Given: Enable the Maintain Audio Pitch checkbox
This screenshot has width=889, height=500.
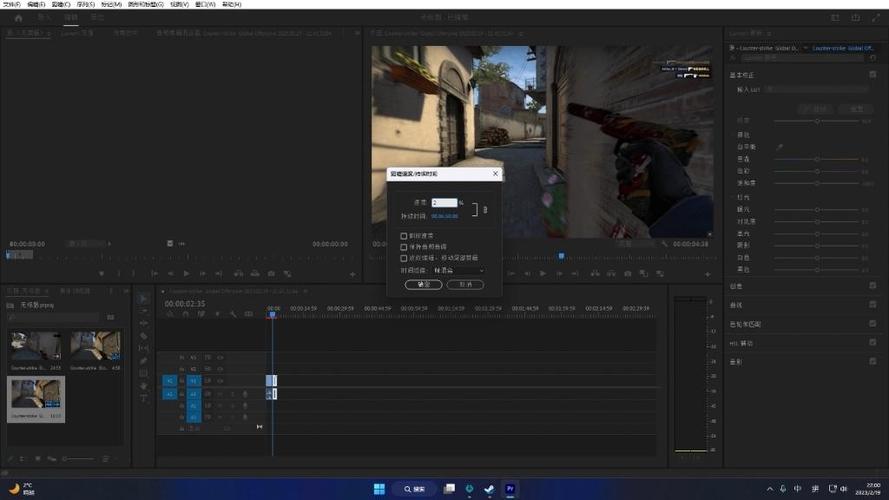Looking at the screenshot, I should tap(404, 247).
